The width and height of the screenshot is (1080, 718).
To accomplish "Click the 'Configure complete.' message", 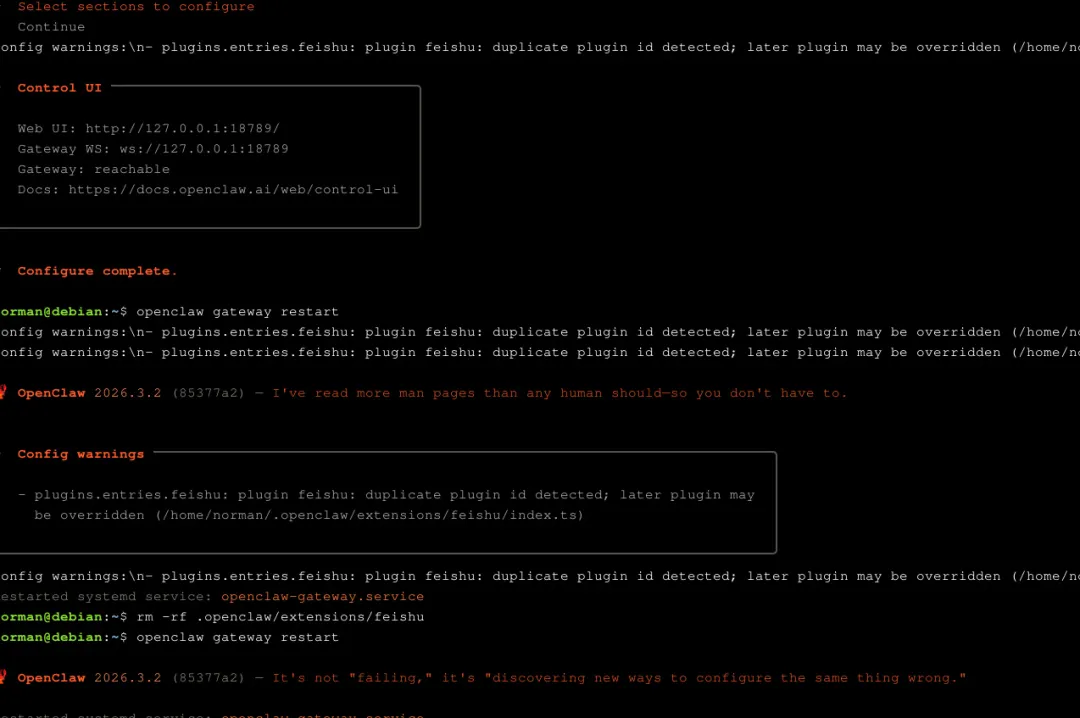I will pyautogui.click(x=97, y=271).
